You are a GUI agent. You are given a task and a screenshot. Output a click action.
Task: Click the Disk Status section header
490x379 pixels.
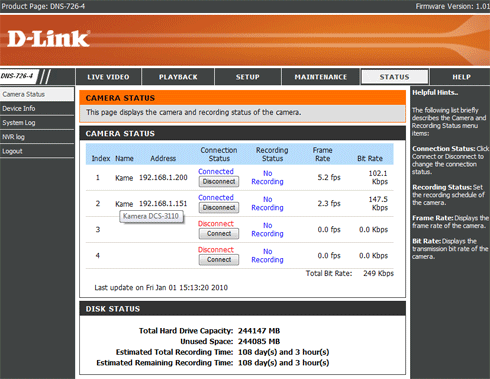point(243,309)
